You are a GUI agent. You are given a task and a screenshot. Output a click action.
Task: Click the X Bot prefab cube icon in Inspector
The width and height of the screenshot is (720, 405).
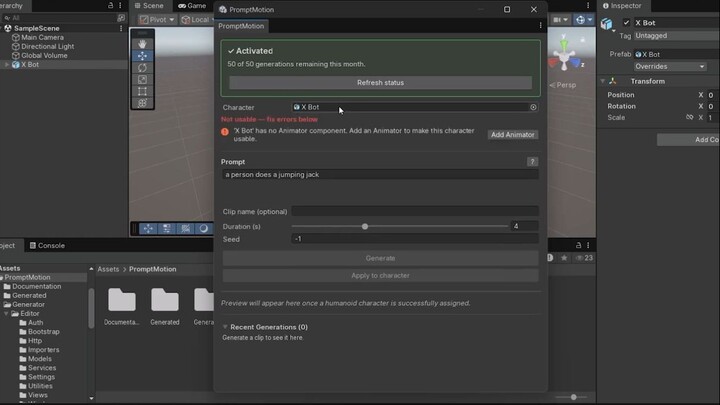tap(607, 23)
